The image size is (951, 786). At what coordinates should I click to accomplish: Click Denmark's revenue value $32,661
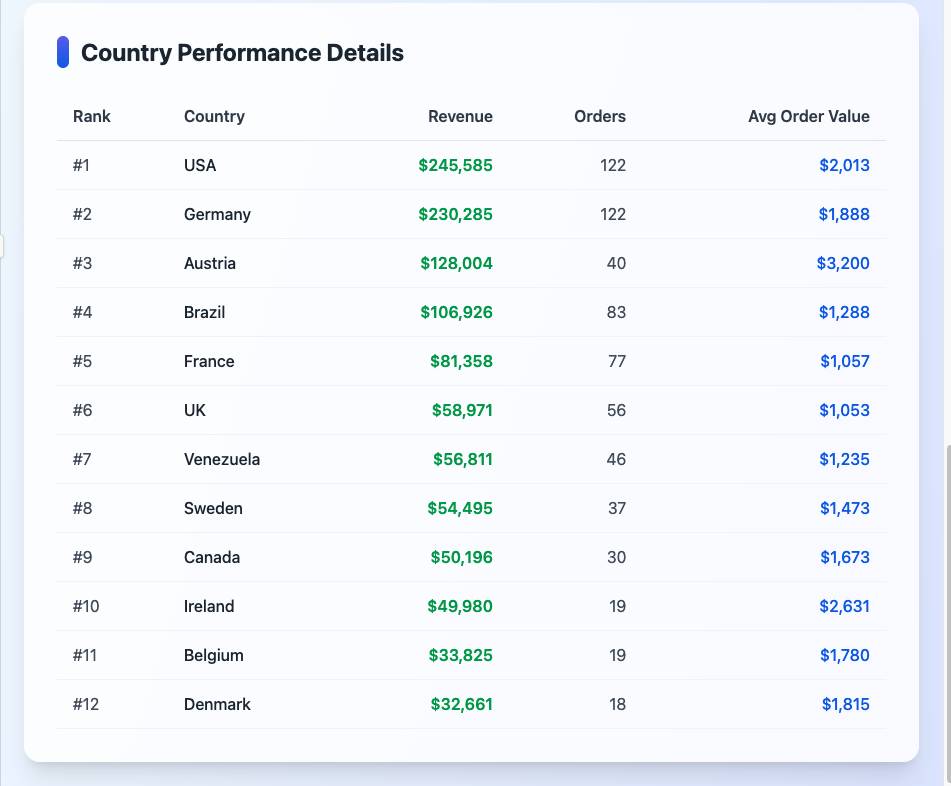click(461, 704)
